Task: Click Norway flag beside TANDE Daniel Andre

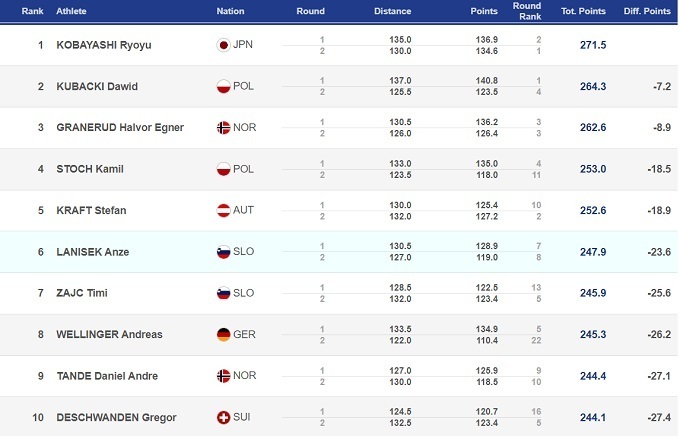Action: [224, 375]
